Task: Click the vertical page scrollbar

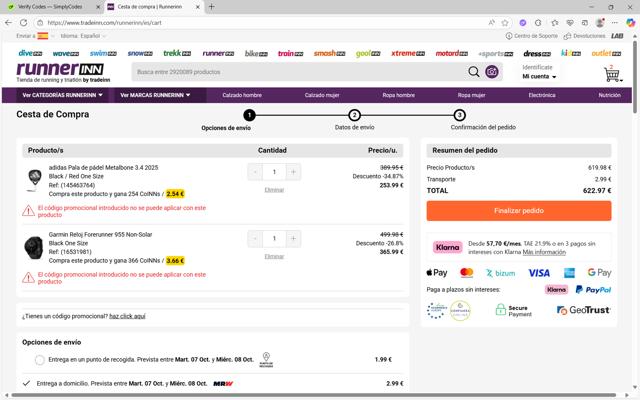Action: (635, 76)
